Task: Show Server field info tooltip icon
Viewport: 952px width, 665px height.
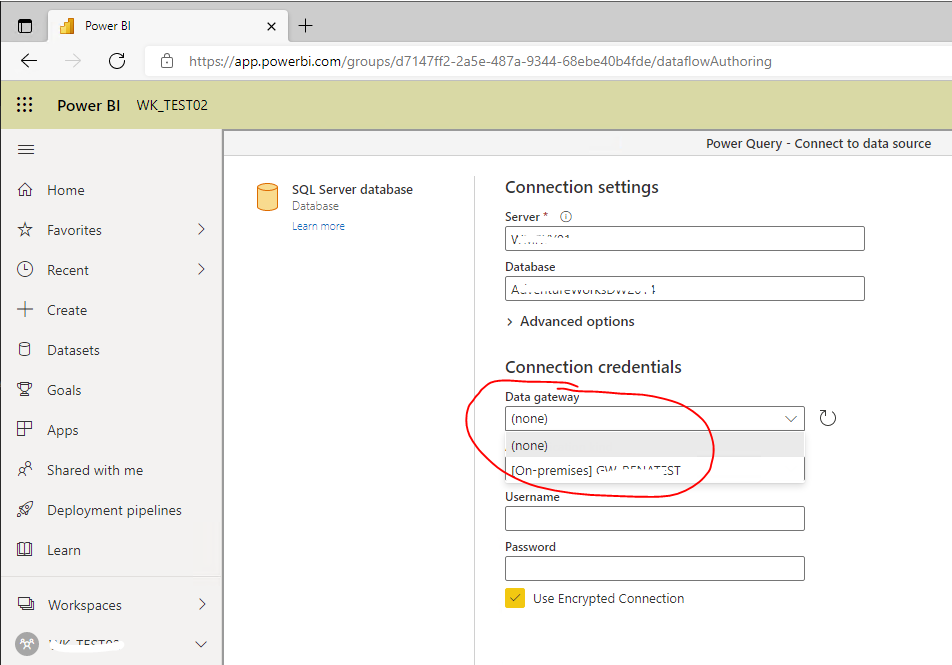Action: pyautogui.click(x=566, y=217)
